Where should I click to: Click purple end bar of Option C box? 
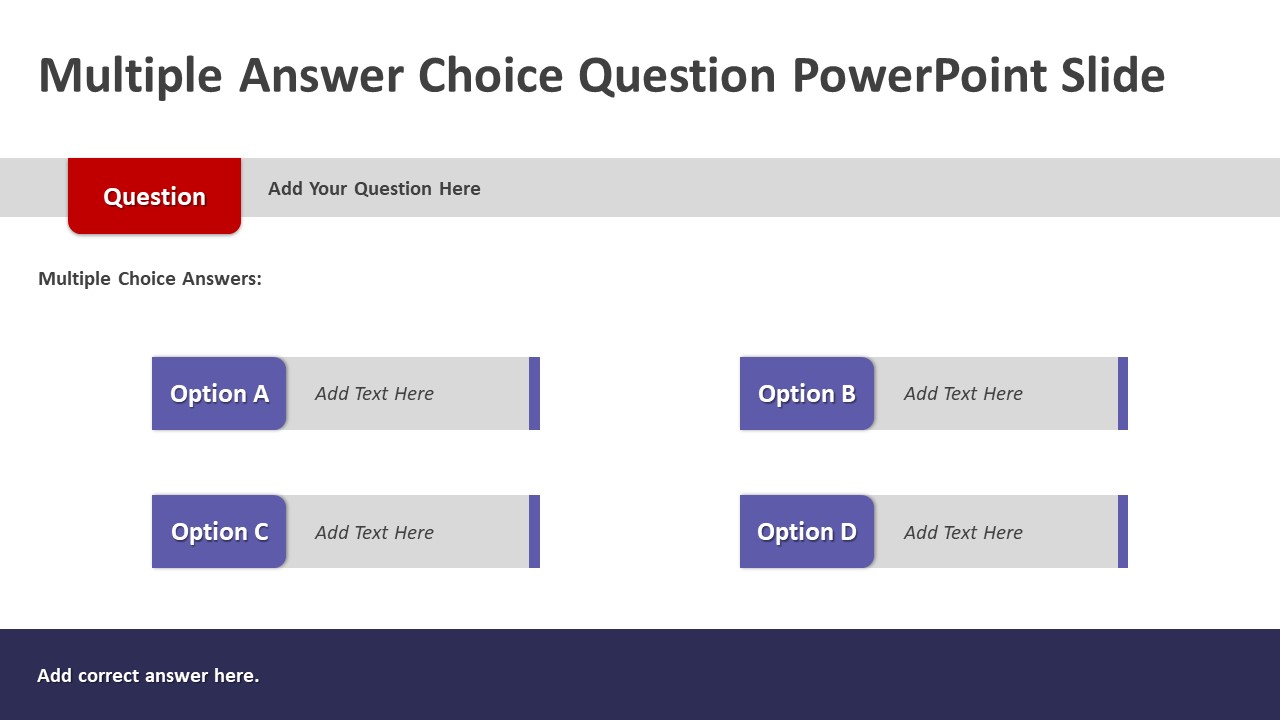click(534, 531)
